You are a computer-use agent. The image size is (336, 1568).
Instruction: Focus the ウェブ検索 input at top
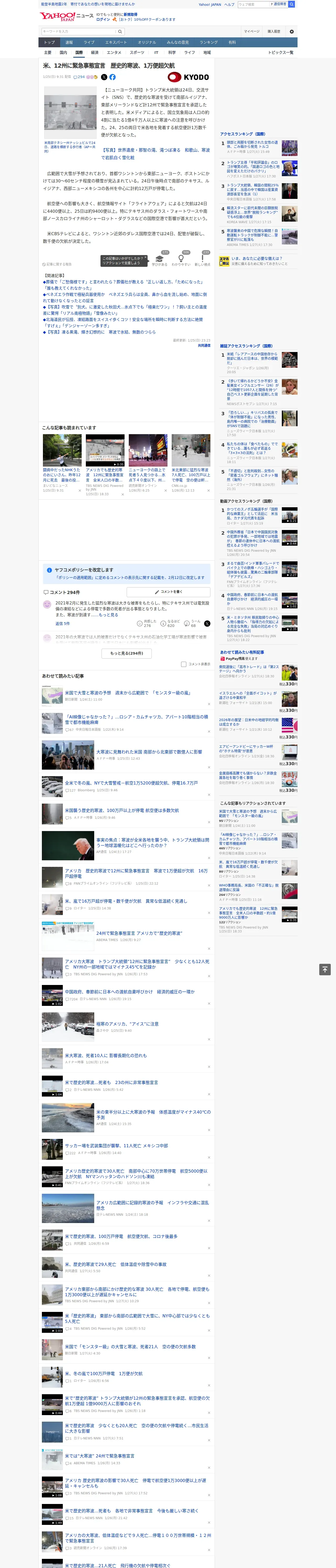[254, 4]
